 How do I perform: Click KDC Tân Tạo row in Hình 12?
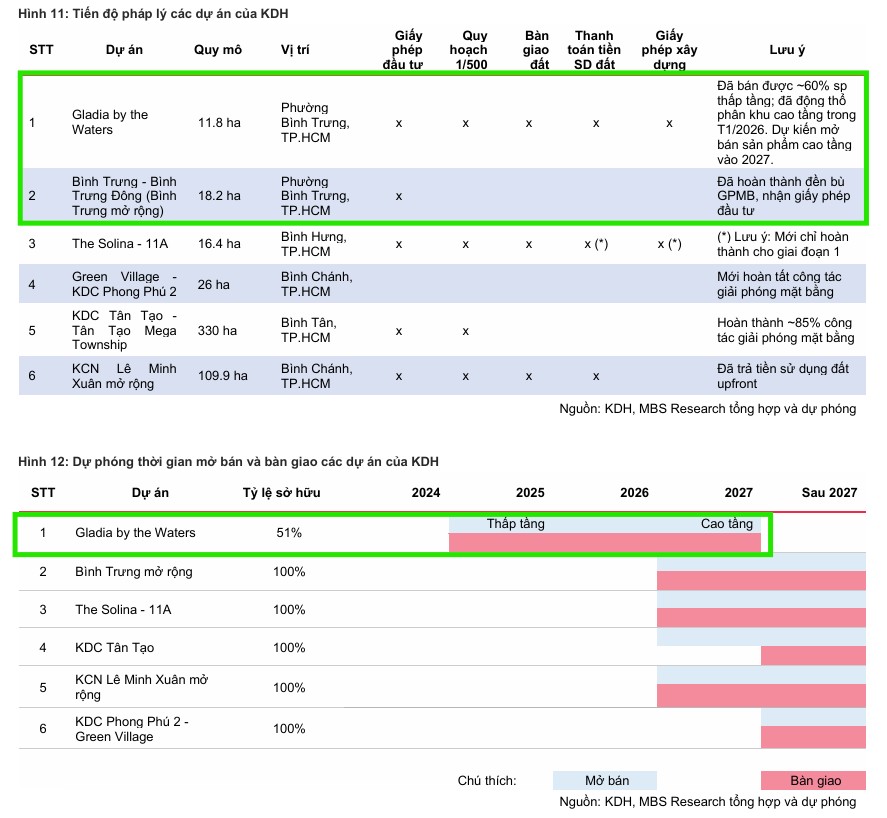[115, 648]
